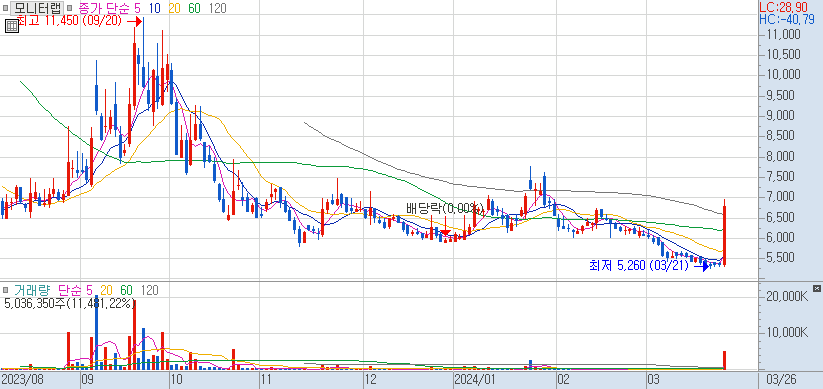Click the 모니터랩 stock name button
This screenshot has height=389, width=823.
37,8
